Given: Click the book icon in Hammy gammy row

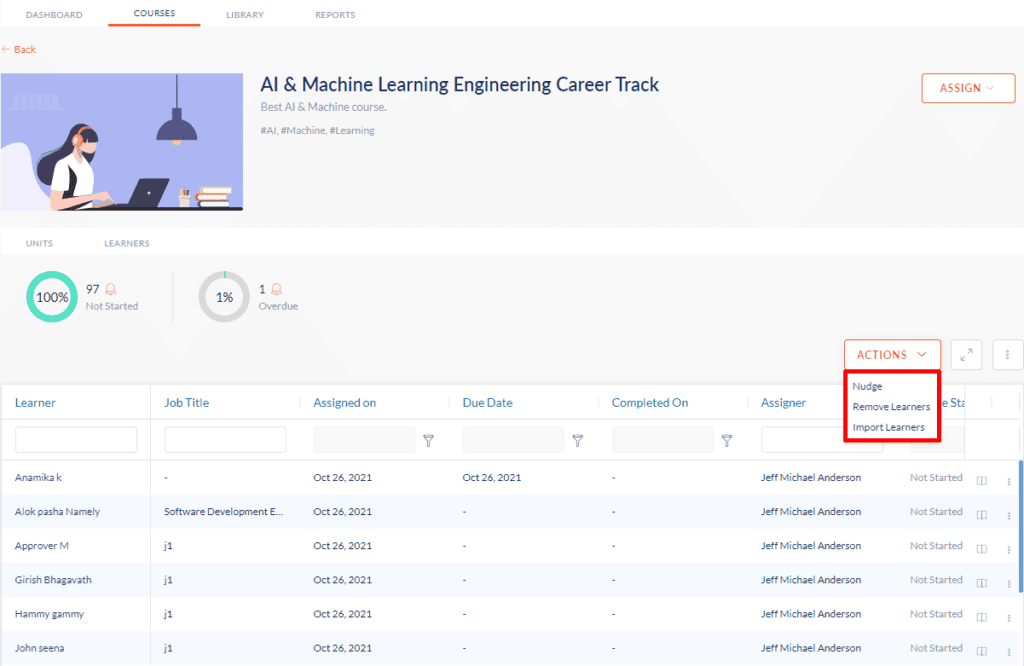Looking at the screenshot, I should [x=982, y=616].
